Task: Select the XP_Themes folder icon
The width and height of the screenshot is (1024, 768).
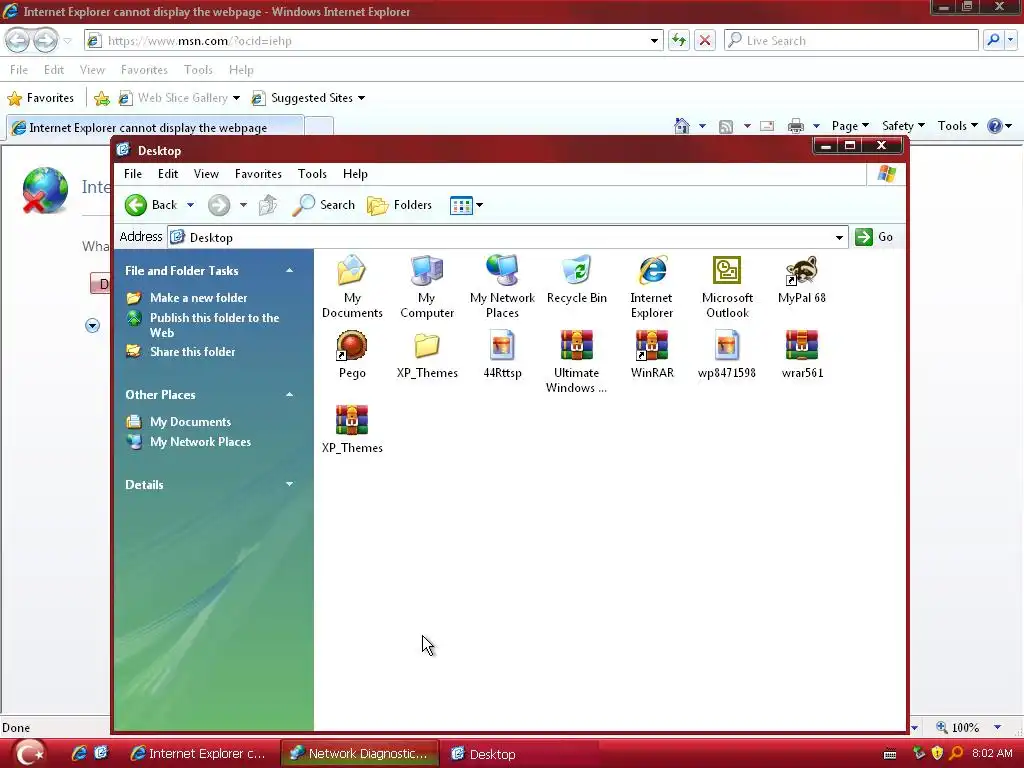Action: (x=427, y=345)
